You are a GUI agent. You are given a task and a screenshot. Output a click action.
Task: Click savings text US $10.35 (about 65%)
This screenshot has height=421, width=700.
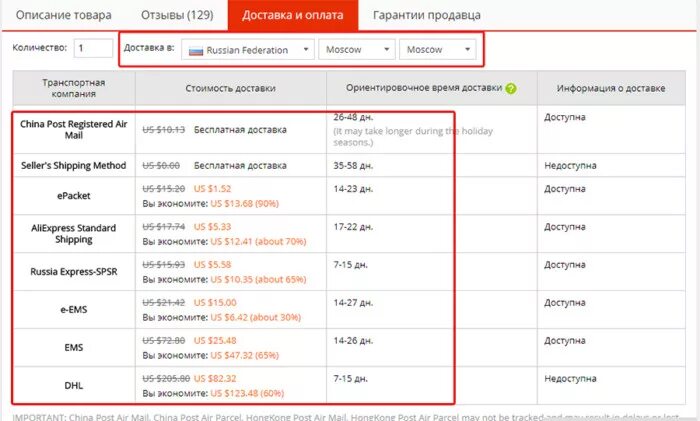258,279
